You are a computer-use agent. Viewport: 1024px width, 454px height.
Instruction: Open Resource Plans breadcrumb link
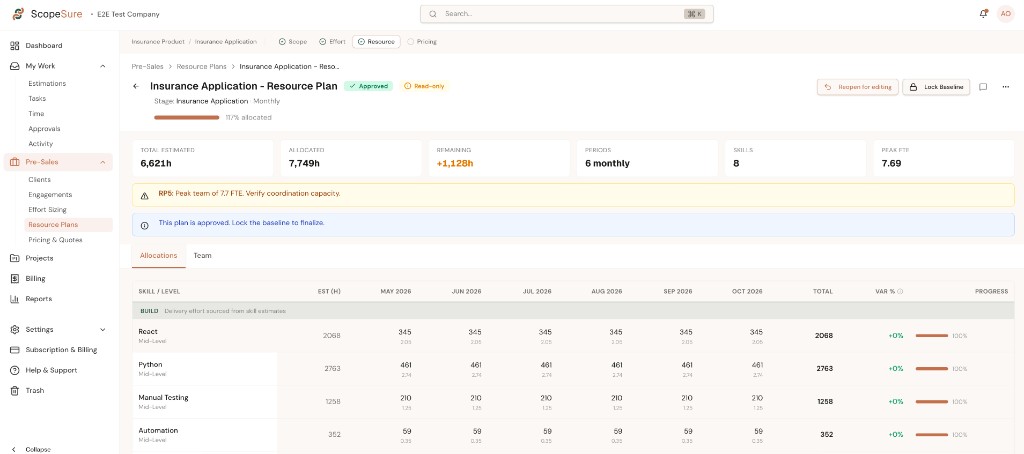tap(202, 67)
